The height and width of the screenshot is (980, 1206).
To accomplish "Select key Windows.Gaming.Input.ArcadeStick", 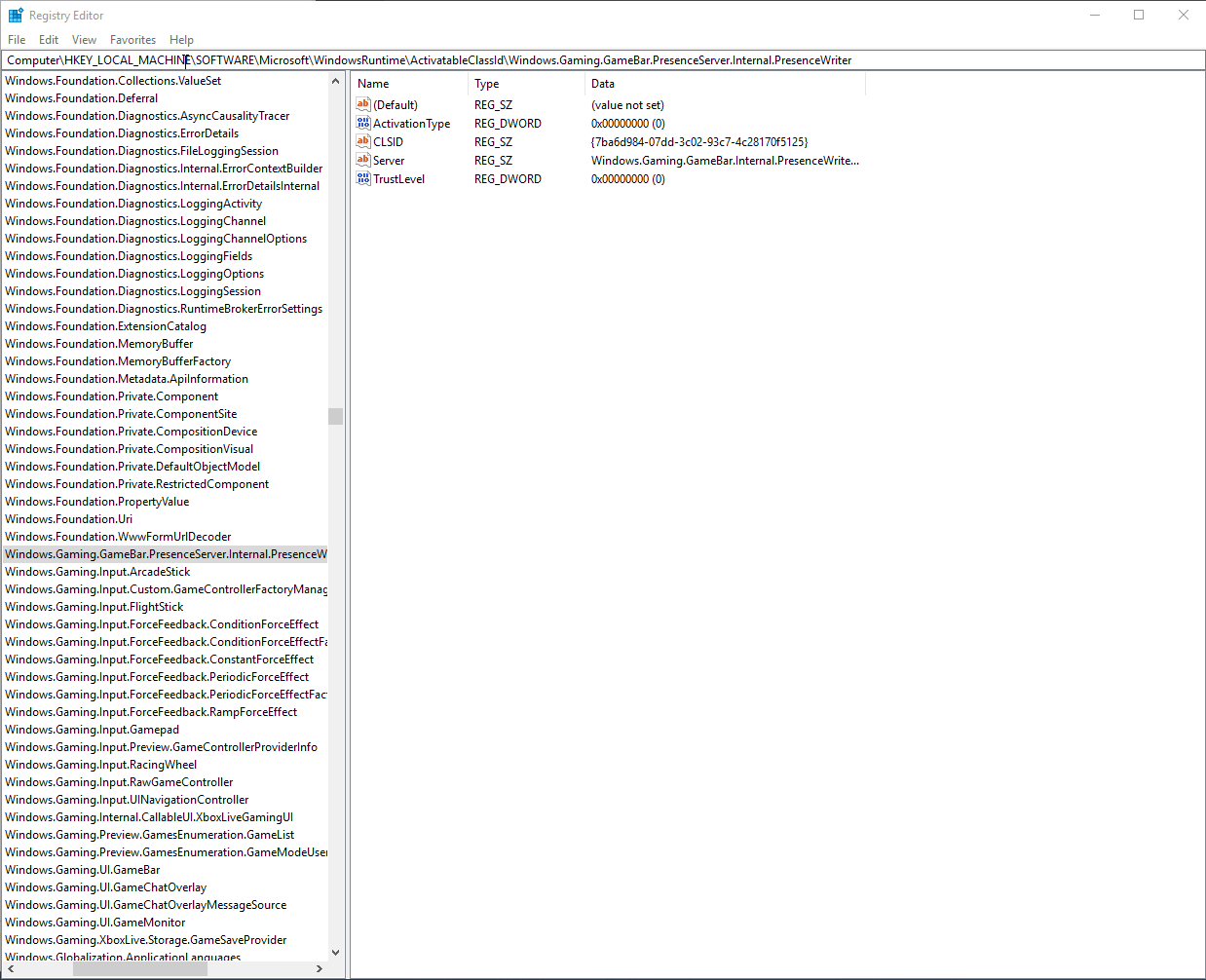I will 97,572.
